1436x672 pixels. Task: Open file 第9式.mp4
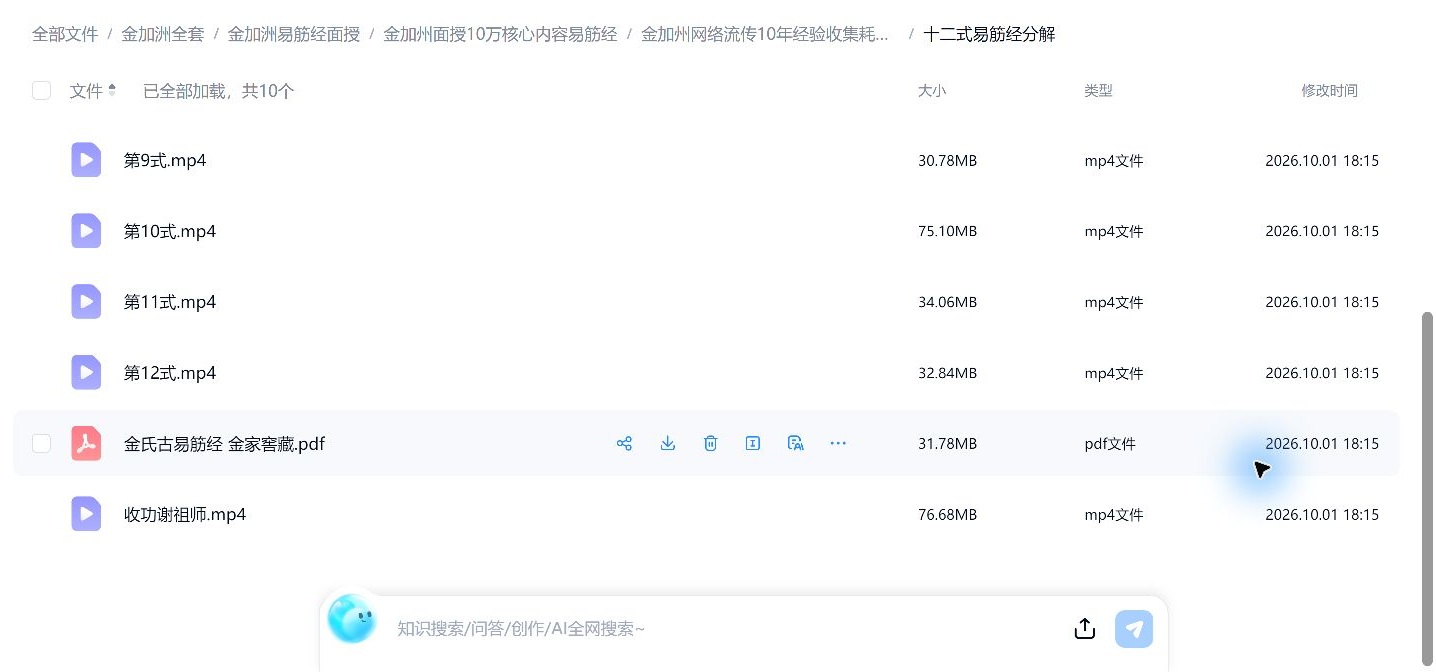165,160
